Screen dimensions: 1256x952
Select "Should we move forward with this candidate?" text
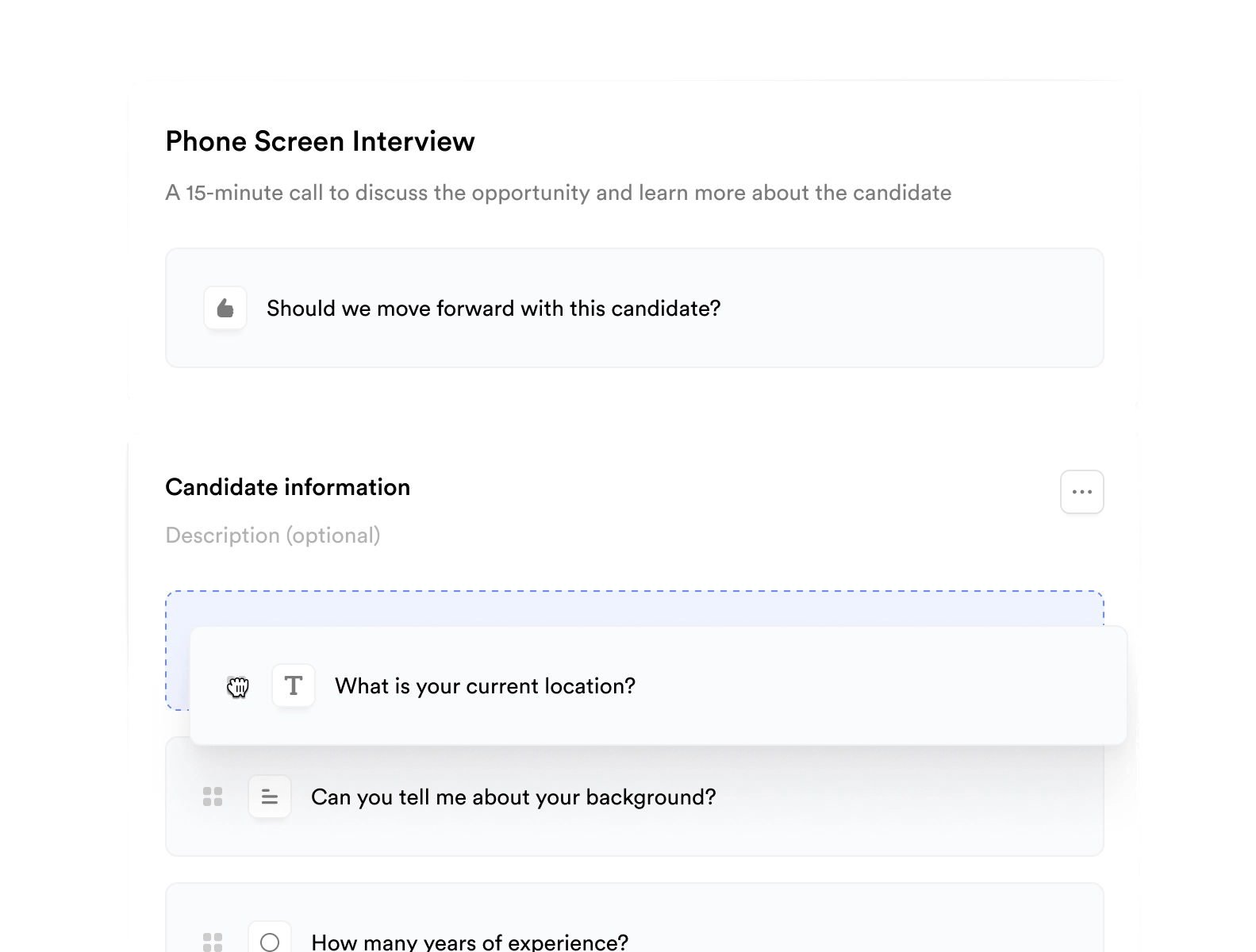[x=494, y=308]
